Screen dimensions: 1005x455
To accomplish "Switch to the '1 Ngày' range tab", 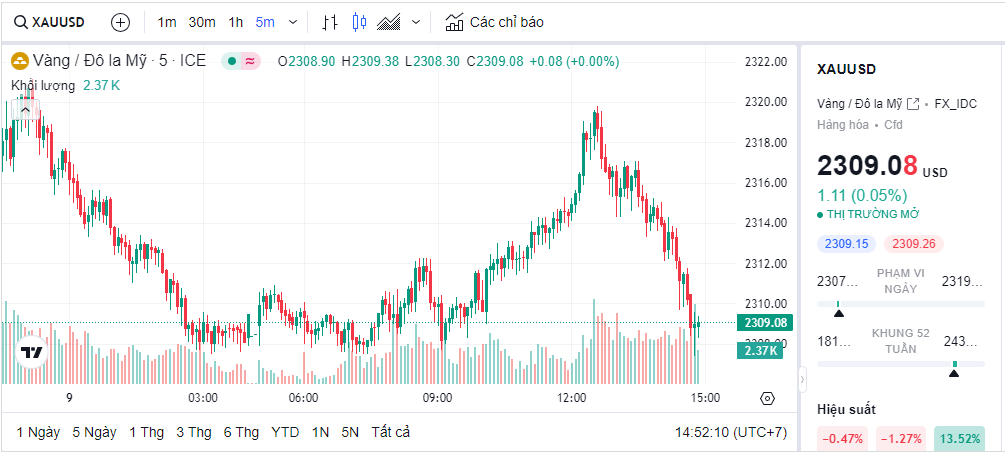I will coord(38,432).
